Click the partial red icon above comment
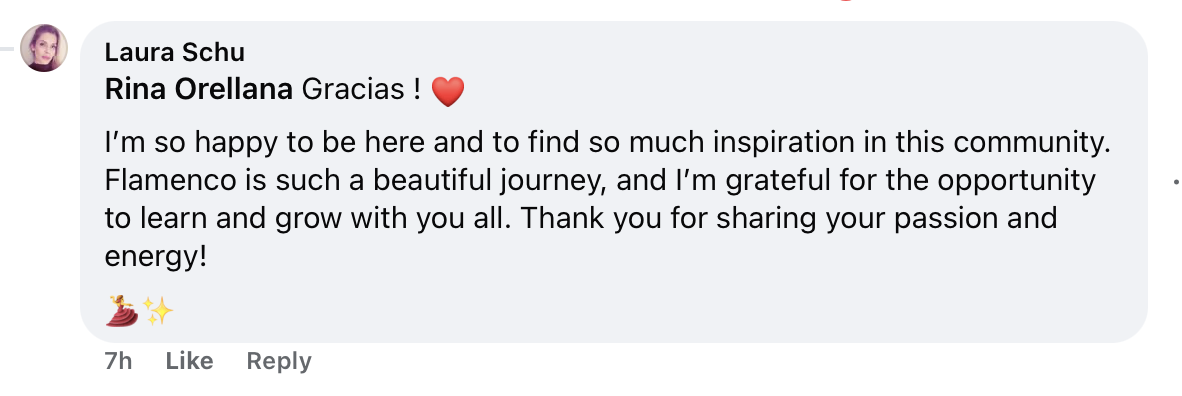Viewport: 1182px width, 396px height. click(847, 1)
